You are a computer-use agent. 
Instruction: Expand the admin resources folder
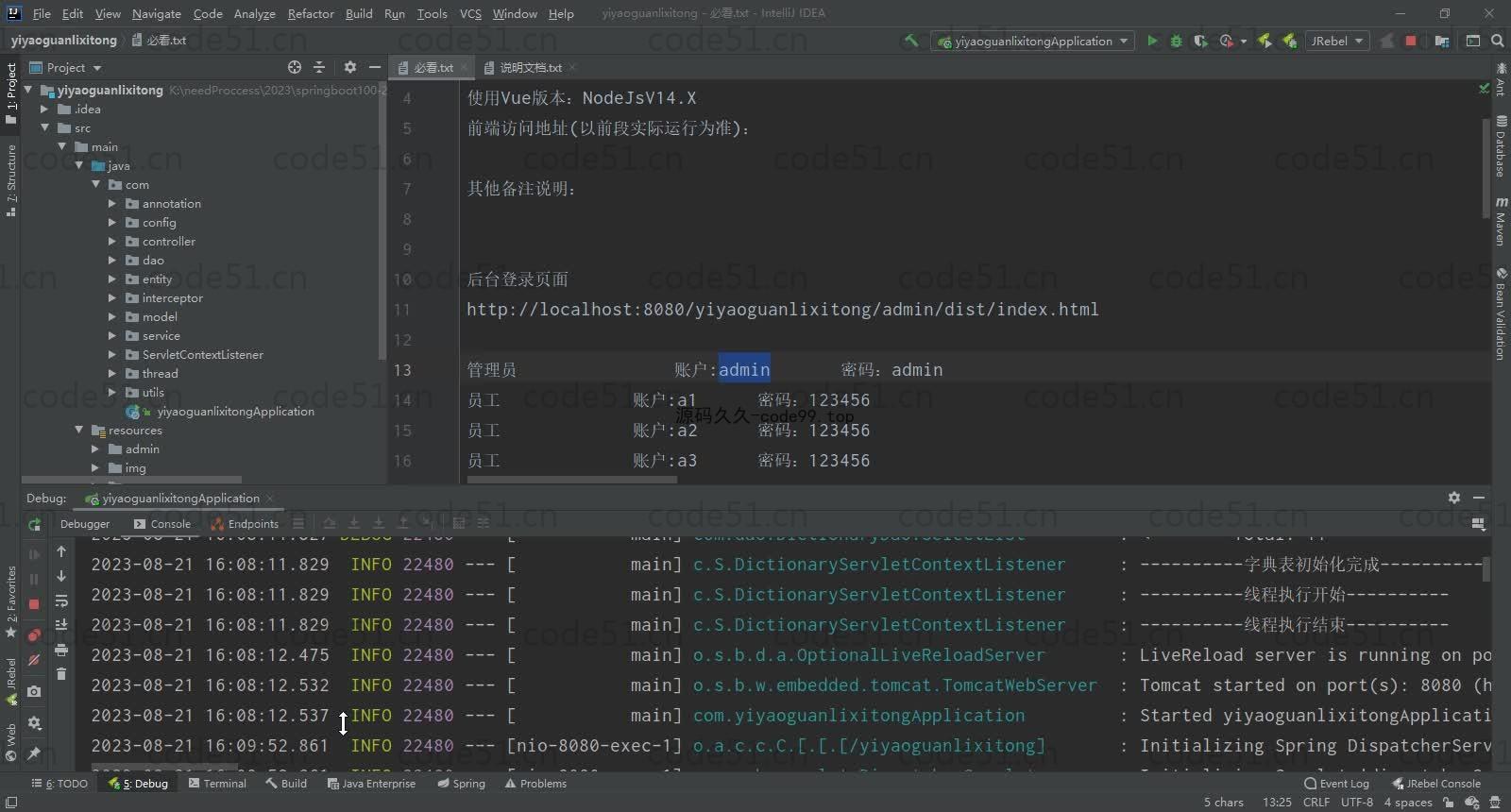point(95,448)
